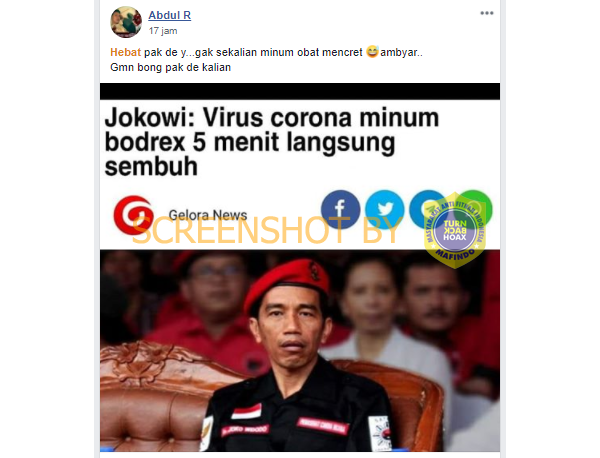Open the post options three-dot menu
Viewport: 600px width, 458px height.
(487, 13)
